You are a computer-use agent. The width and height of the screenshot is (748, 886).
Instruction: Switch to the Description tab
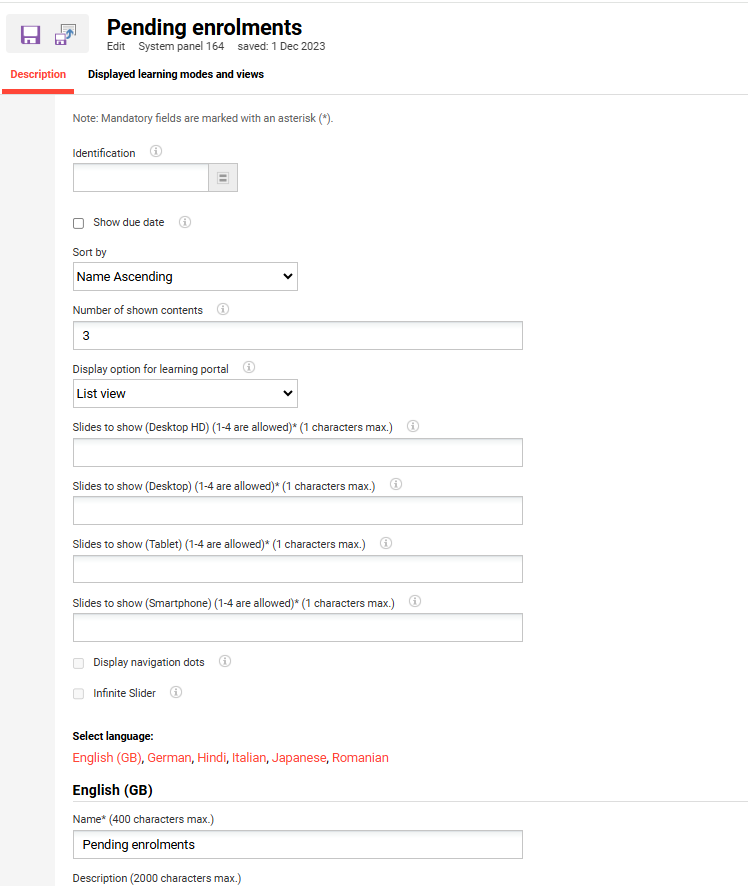click(x=38, y=75)
